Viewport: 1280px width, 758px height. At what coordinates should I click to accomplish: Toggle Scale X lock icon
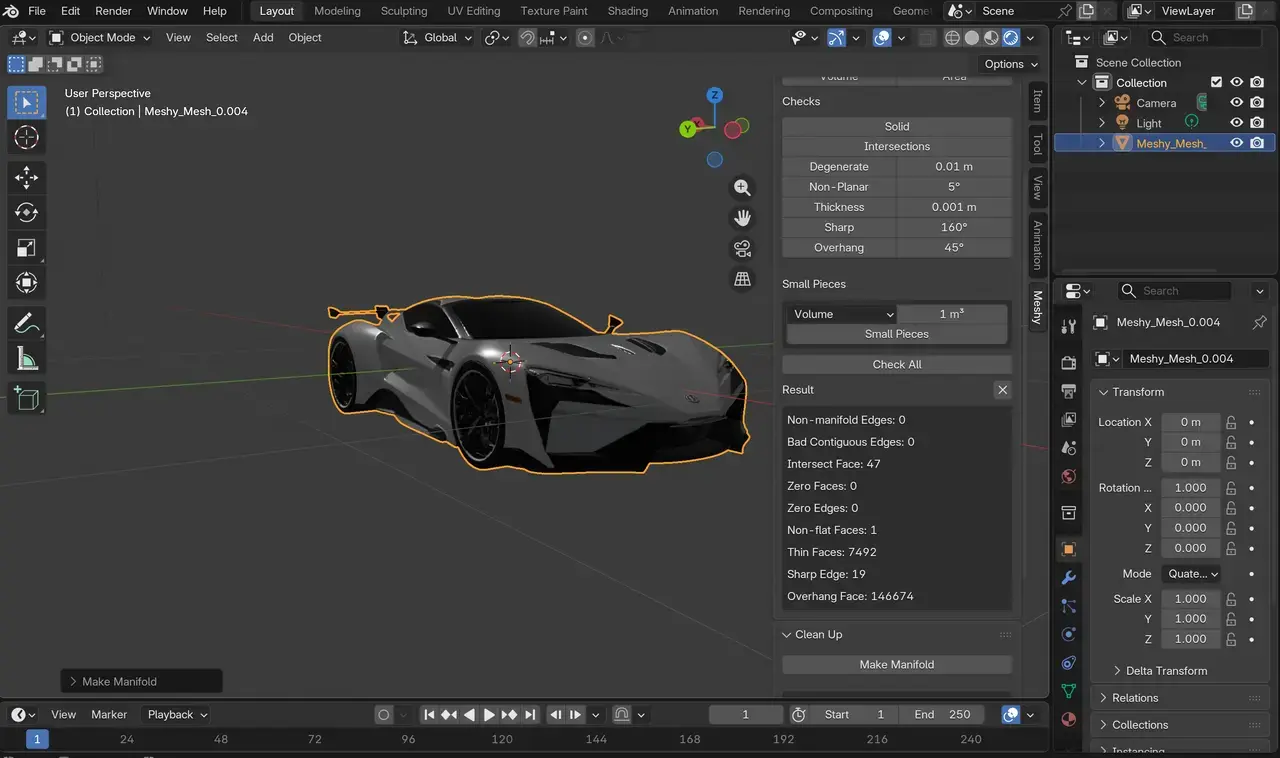[x=1232, y=599]
